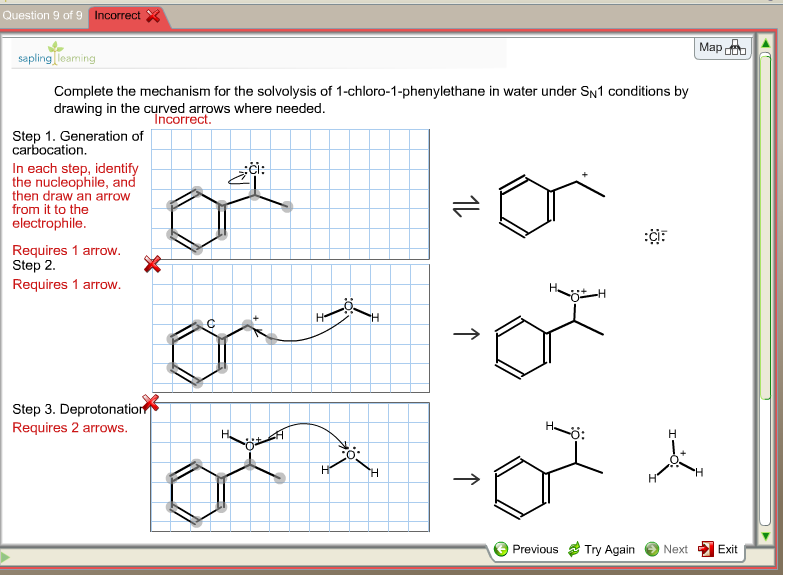This screenshot has height=578, width=793.
Task: Click the Map hierarchy icon
Action: pyautogui.click(x=736, y=48)
